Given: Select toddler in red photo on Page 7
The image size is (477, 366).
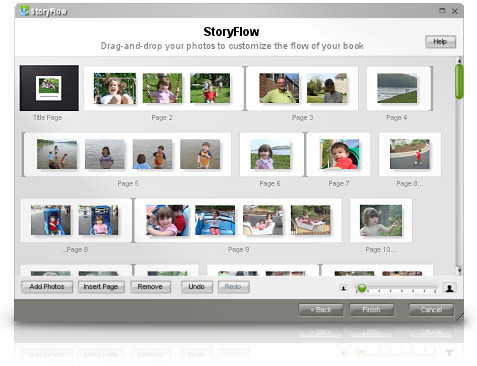Looking at the screenshot, I should pyautogui.click(x=339, y=154).
